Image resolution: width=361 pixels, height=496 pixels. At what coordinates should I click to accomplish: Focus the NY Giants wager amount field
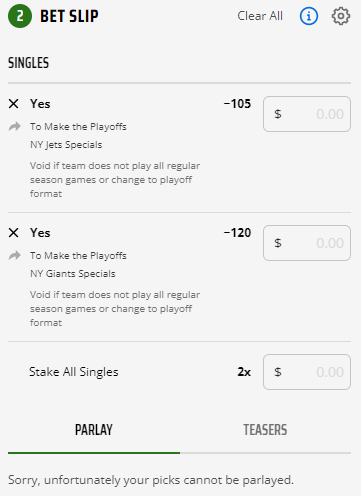click(307, 243)
